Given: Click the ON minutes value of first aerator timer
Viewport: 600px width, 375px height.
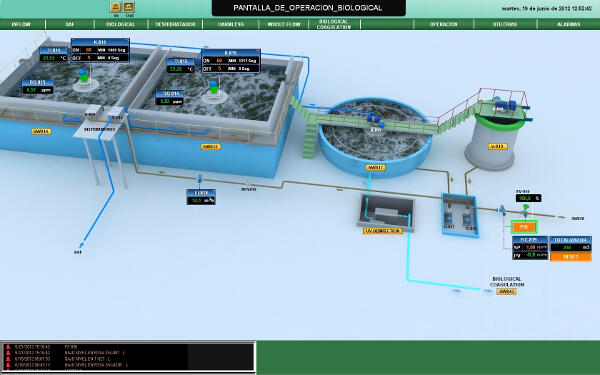Looking at the screenshot, I should [89, 50].
